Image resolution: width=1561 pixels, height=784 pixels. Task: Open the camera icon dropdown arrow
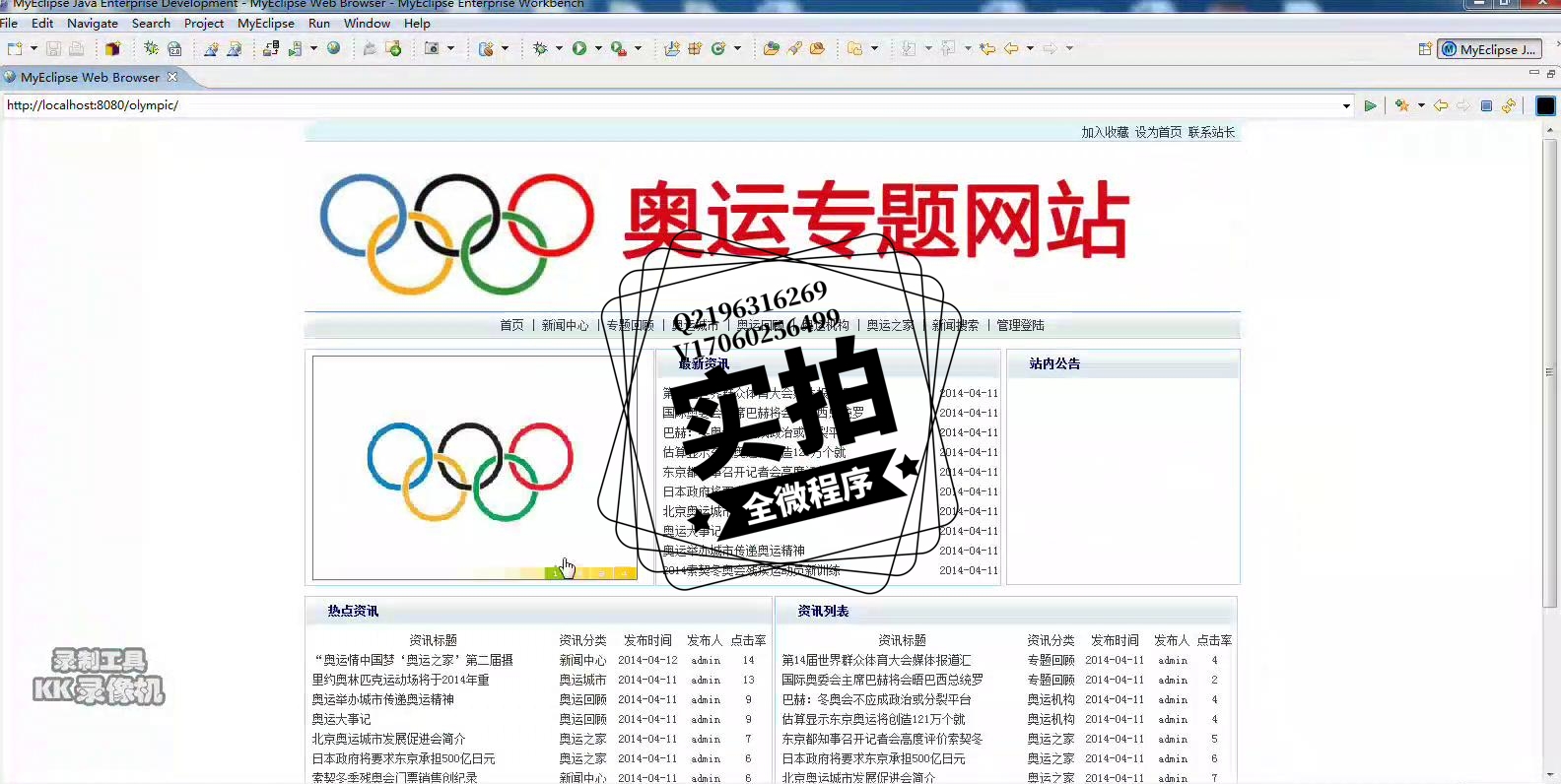(451, 48)
